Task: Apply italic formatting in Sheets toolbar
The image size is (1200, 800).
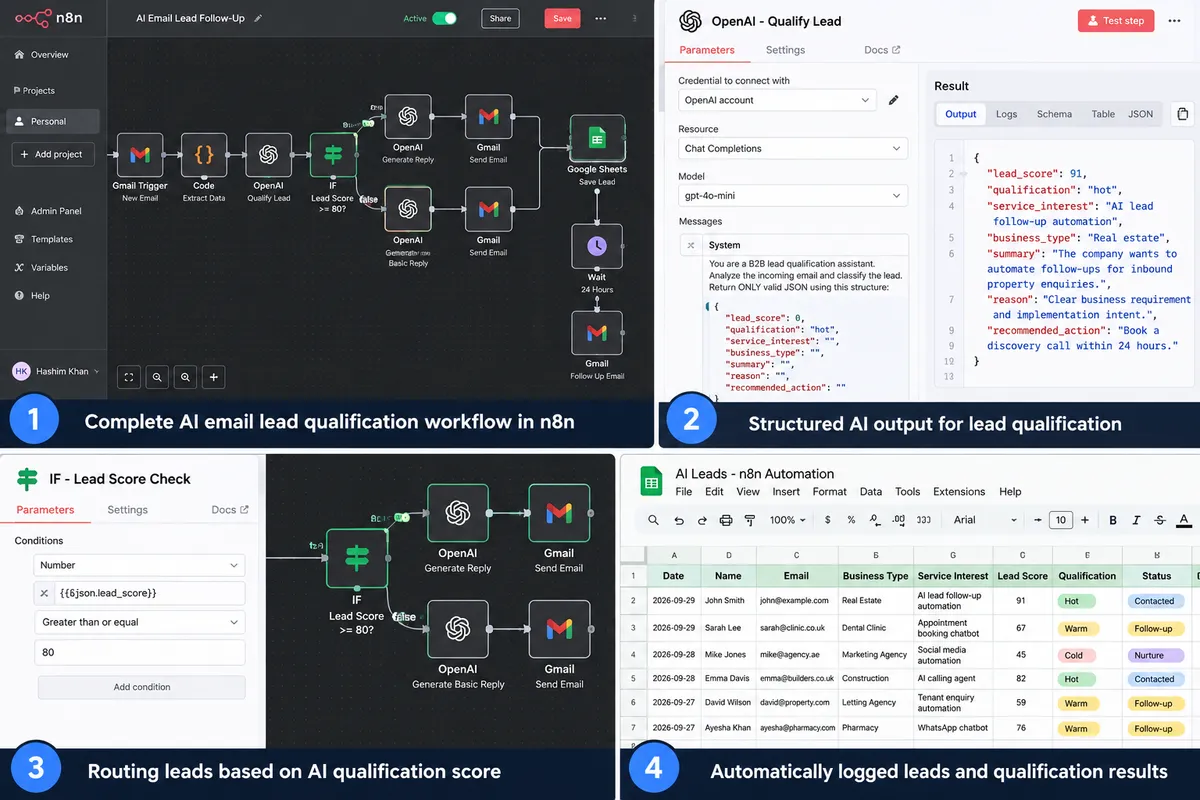Action: tap(1136, 520)
